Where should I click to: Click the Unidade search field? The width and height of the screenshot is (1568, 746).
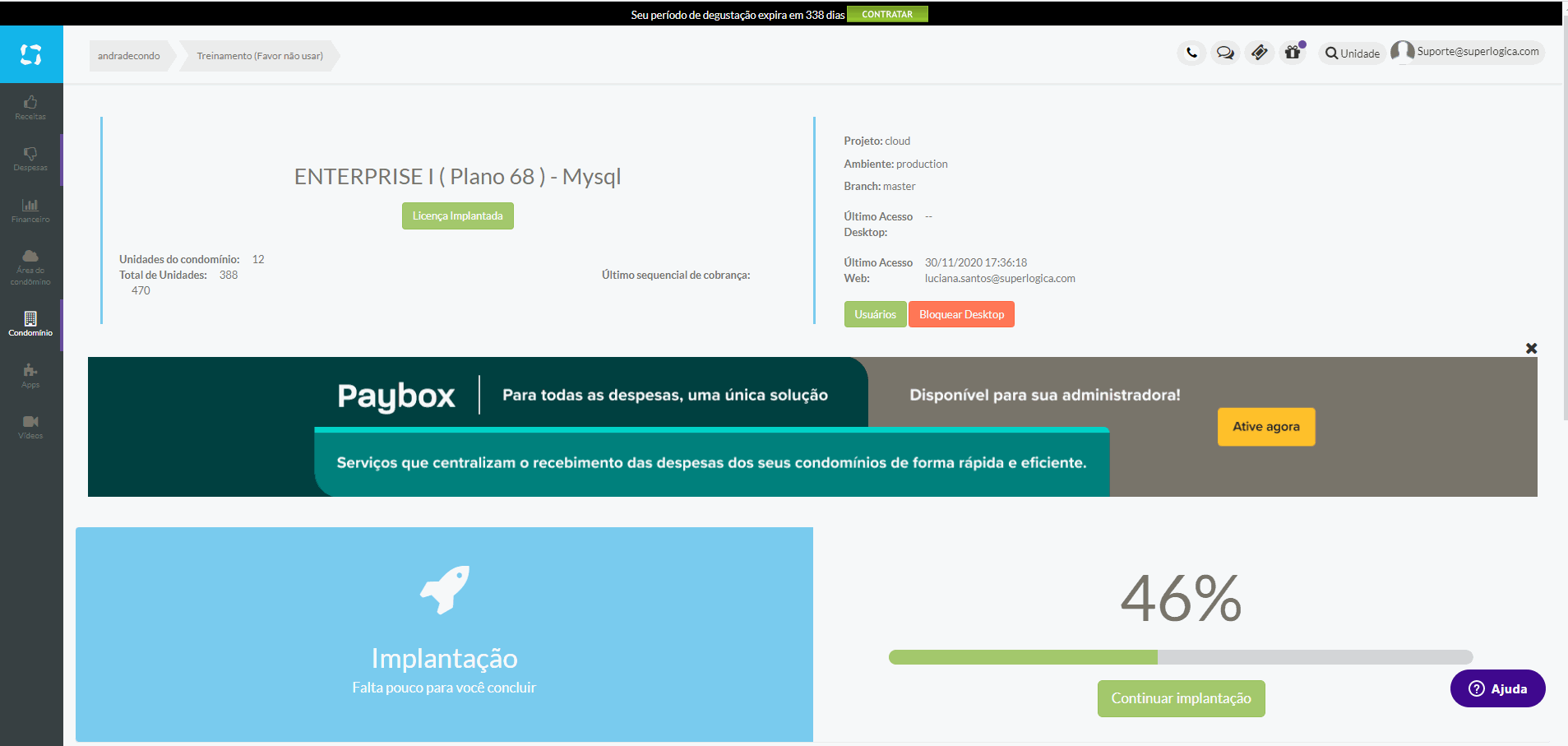coord(1352,53)
